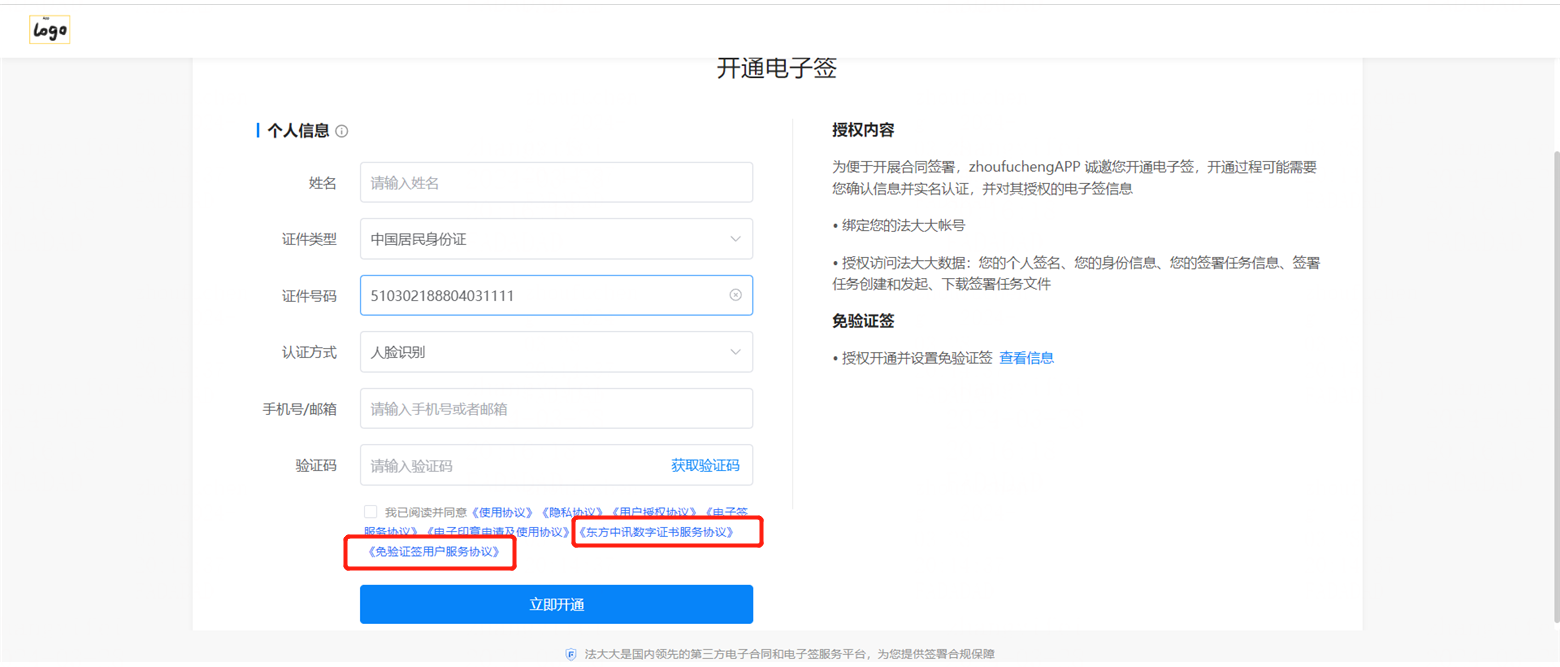Screen dimensions: 1560x667
Task: Click the logo in the top-left corner
Action: tap(49, 30)
